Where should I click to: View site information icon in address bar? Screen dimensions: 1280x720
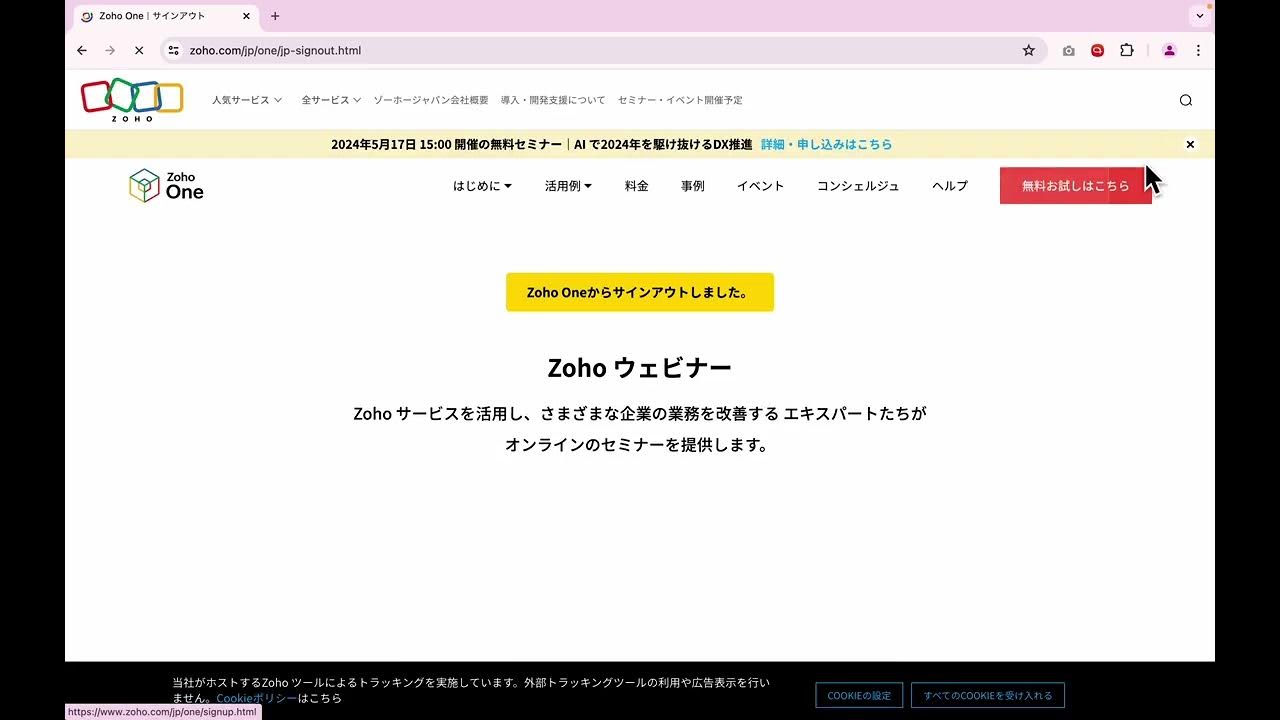pos(173,50)
